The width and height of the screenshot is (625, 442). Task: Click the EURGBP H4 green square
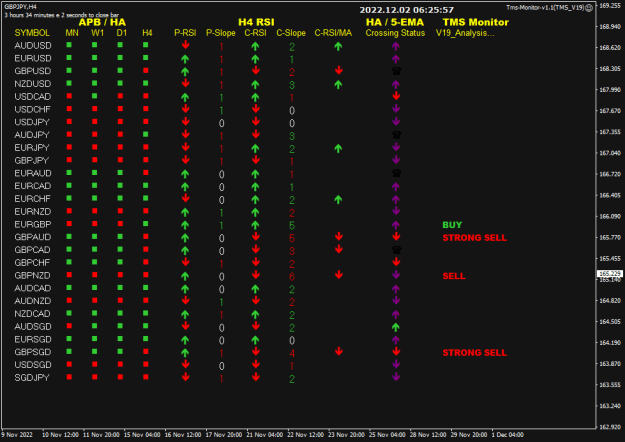point(145,224)
